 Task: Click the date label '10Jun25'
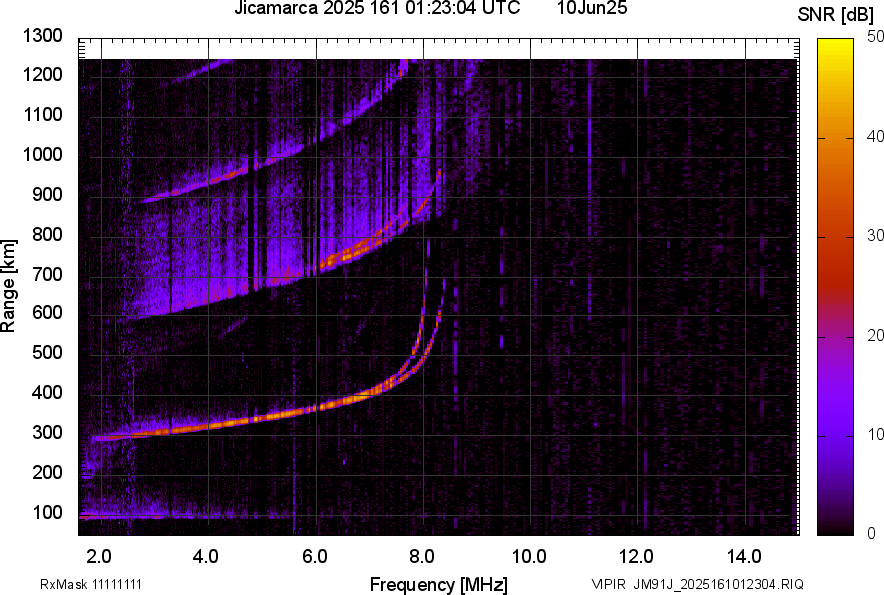(592, 8)
